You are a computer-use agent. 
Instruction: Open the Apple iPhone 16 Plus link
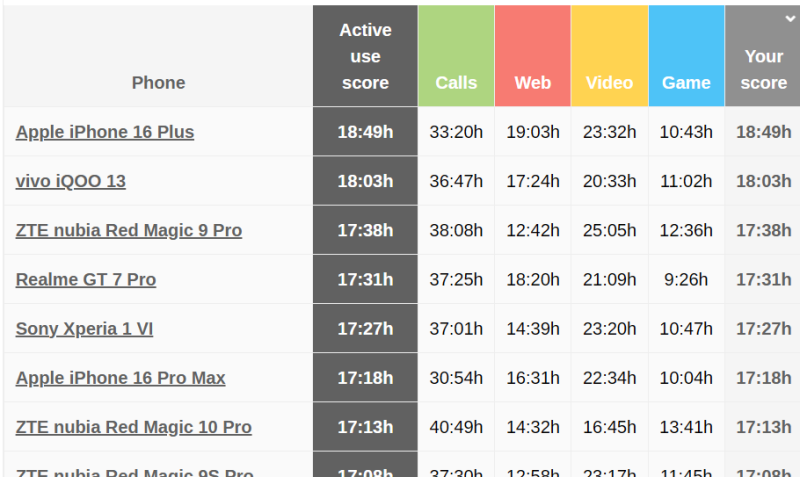105,132
